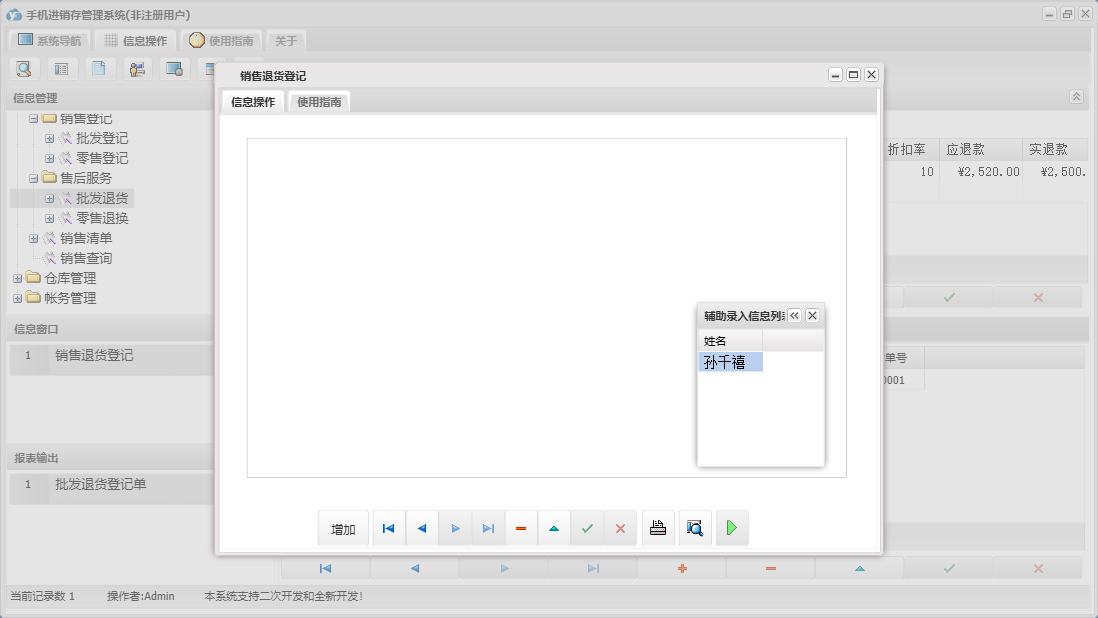Select 批发退货登记单 in 报表输出 list
Viewport: 1098px width, 618px height.
point(101,484)
